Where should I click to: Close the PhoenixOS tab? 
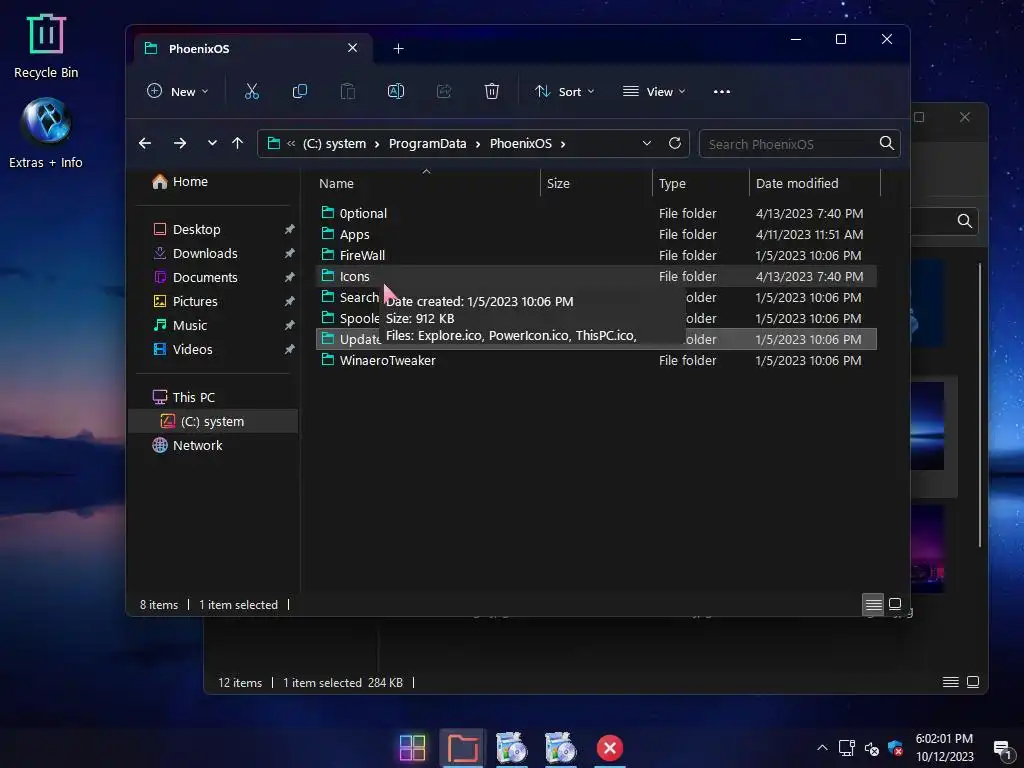pyautogui.click(x=353, y=48)
